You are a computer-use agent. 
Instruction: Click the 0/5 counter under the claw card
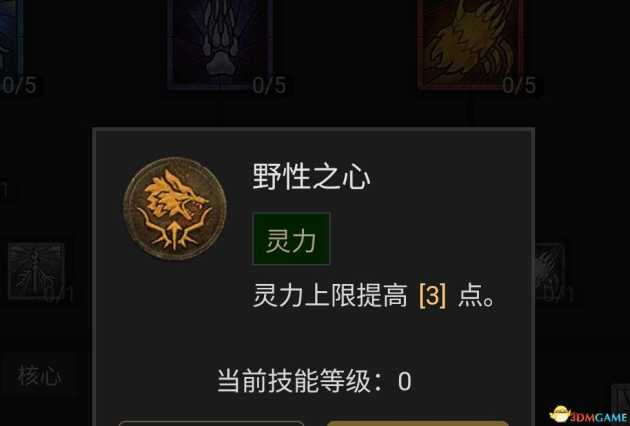(270, 85)
